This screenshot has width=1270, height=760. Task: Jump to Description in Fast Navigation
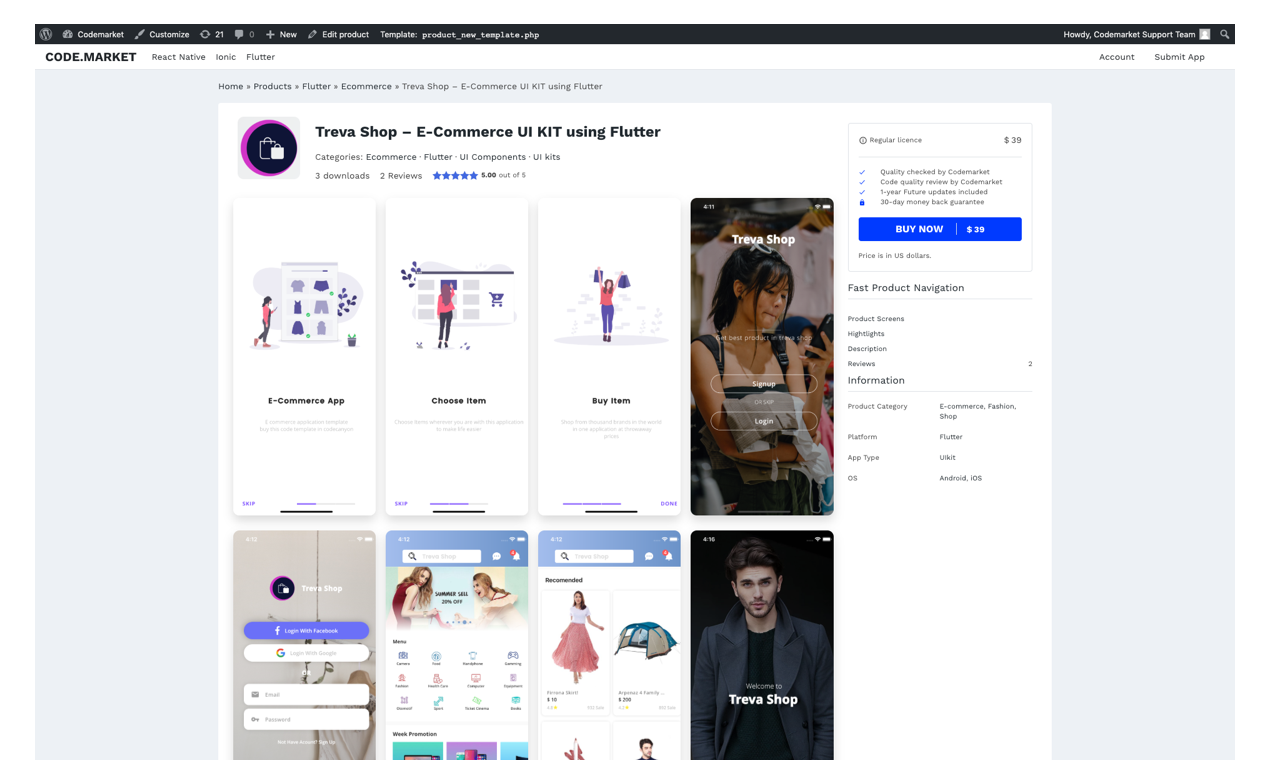(x=867, y=349)
